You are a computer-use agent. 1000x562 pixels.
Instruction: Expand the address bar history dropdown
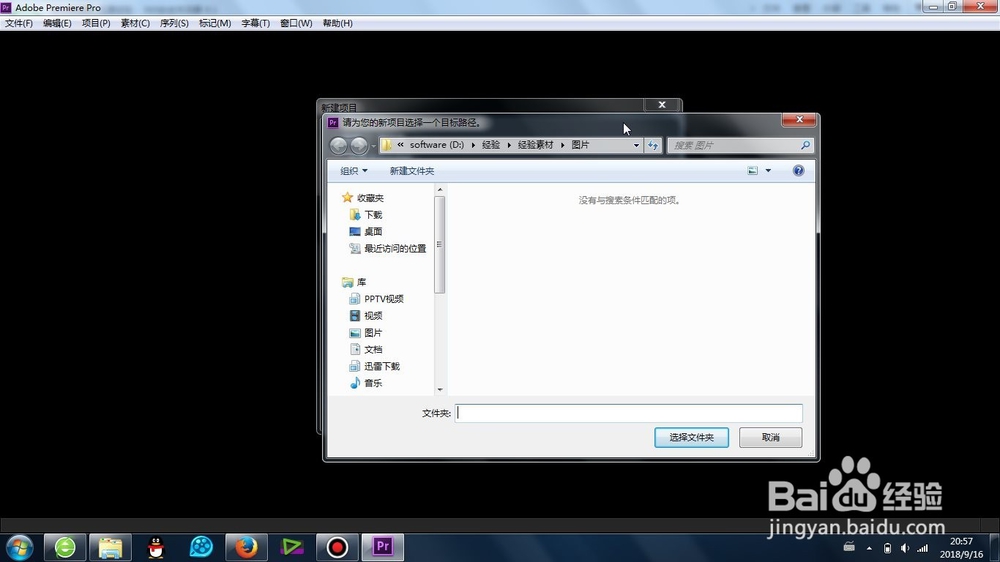[x=636, y=145]
